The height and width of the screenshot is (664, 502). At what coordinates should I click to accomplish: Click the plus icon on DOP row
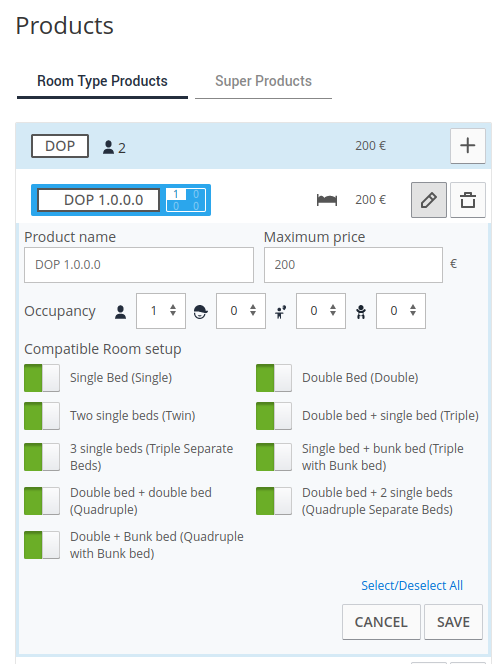(467, 146)
